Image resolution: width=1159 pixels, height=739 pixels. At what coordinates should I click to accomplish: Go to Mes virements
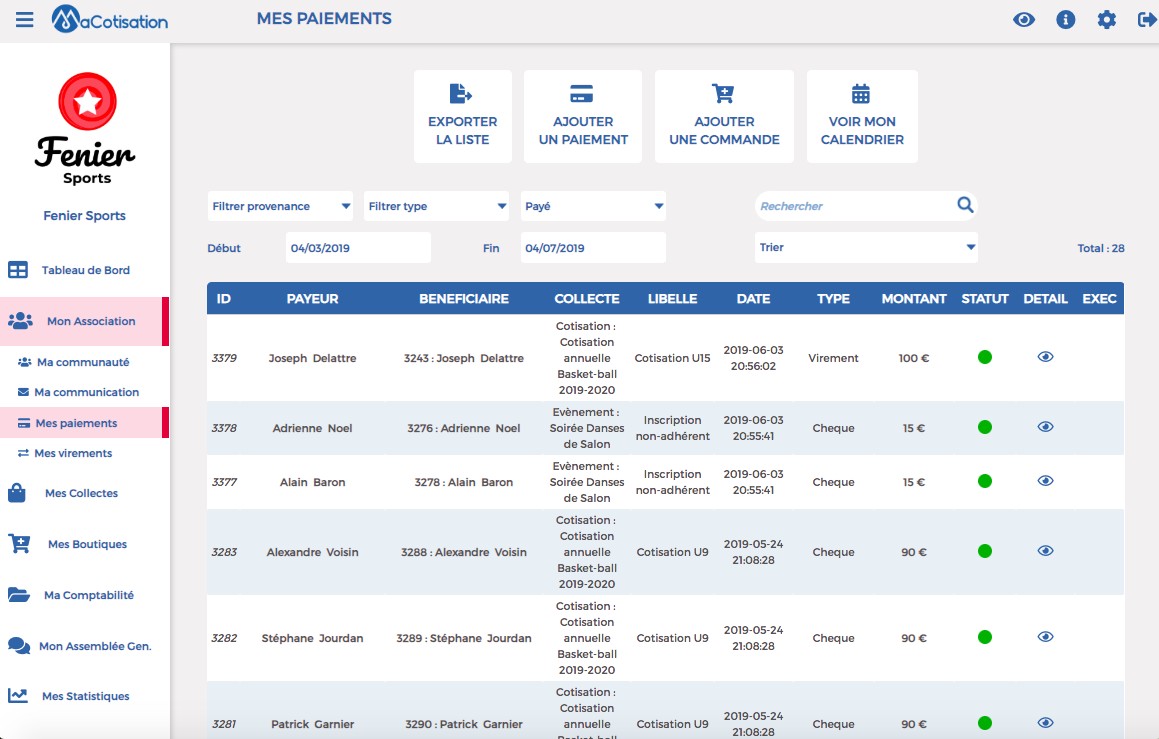(x=73, y=453)
